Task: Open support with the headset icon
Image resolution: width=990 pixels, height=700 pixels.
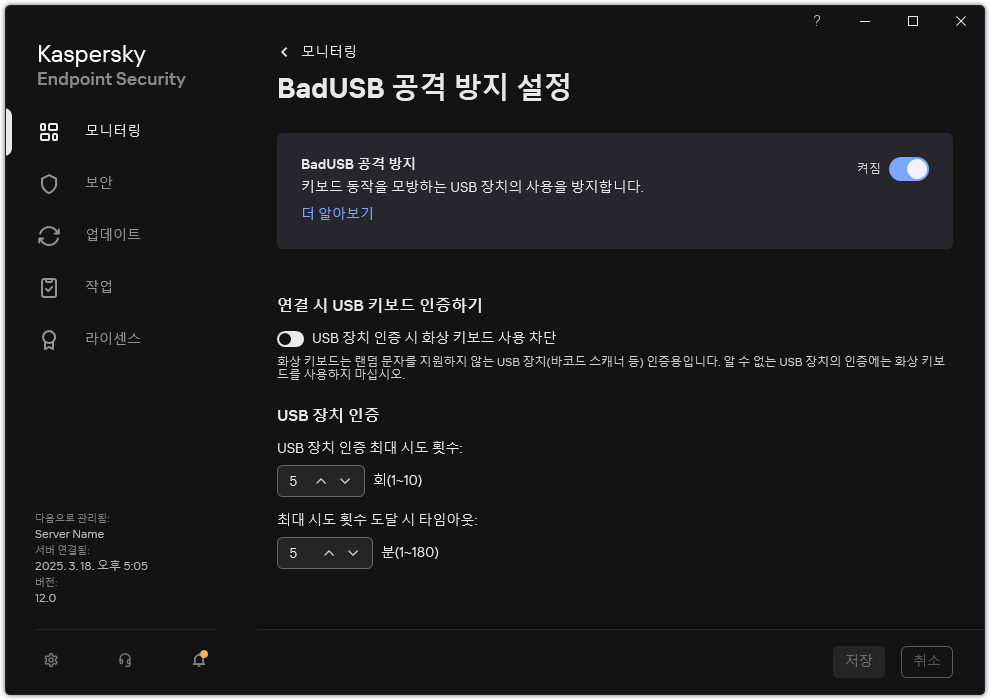Action: coord(124,661)
